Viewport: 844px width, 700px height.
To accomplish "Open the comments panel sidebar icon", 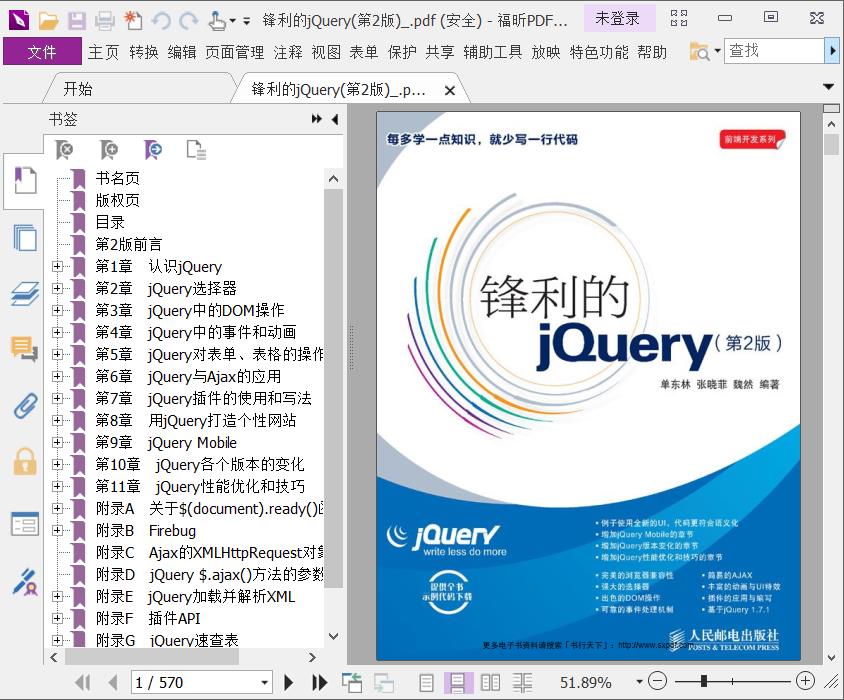I will pos(25,348).
